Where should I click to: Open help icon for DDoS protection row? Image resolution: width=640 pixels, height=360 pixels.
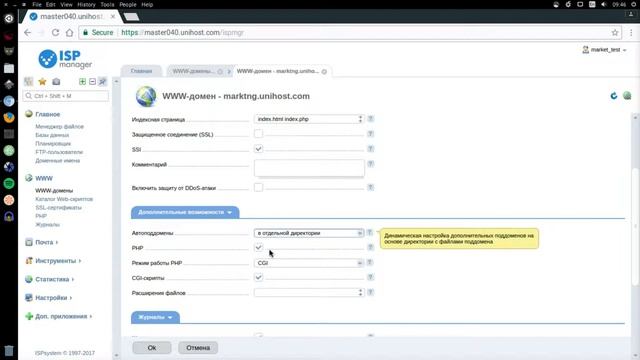tap(371, 188)
